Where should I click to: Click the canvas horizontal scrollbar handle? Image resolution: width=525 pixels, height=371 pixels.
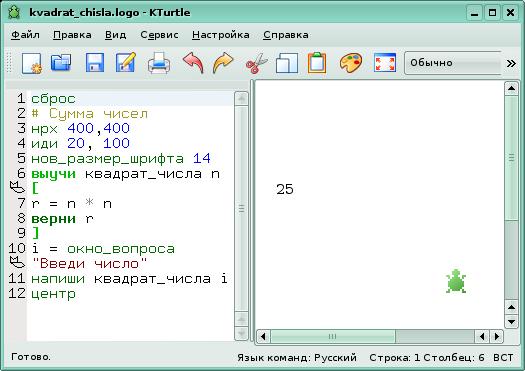[x=332, y=336]
